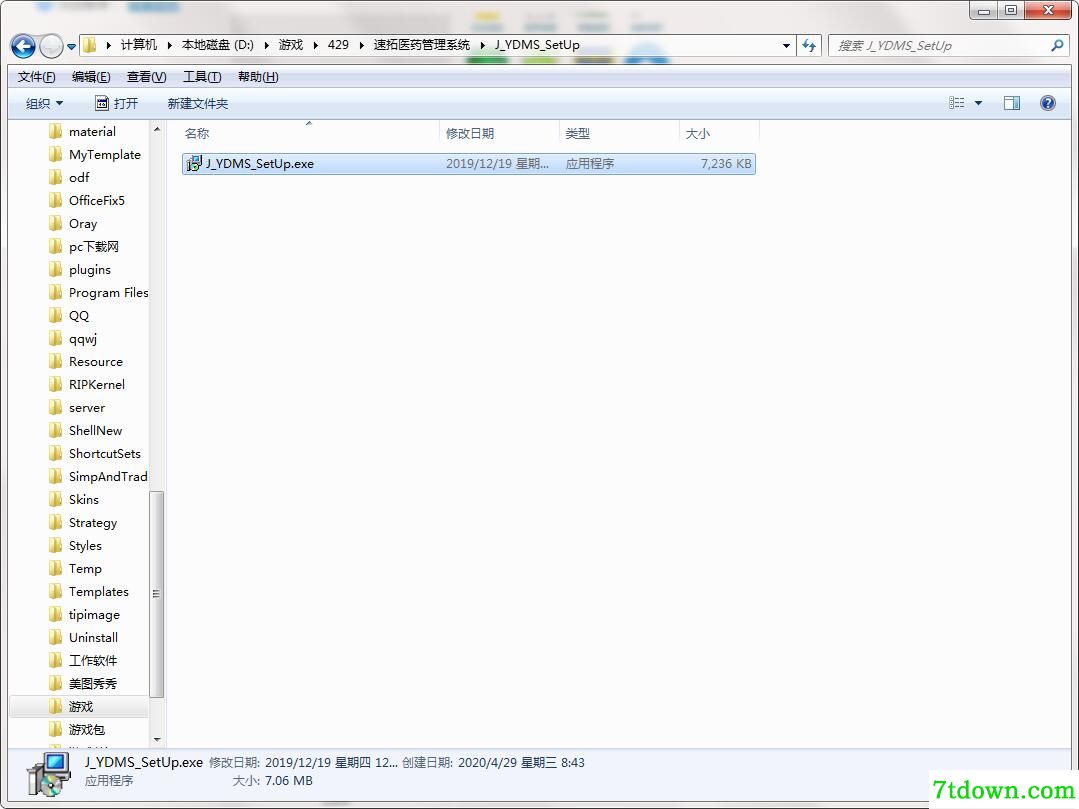Select the 速拓医药管理系统 breadcrumb segment
The image size is (1079, 809).
pyautogui.click(x=421, y=45)
